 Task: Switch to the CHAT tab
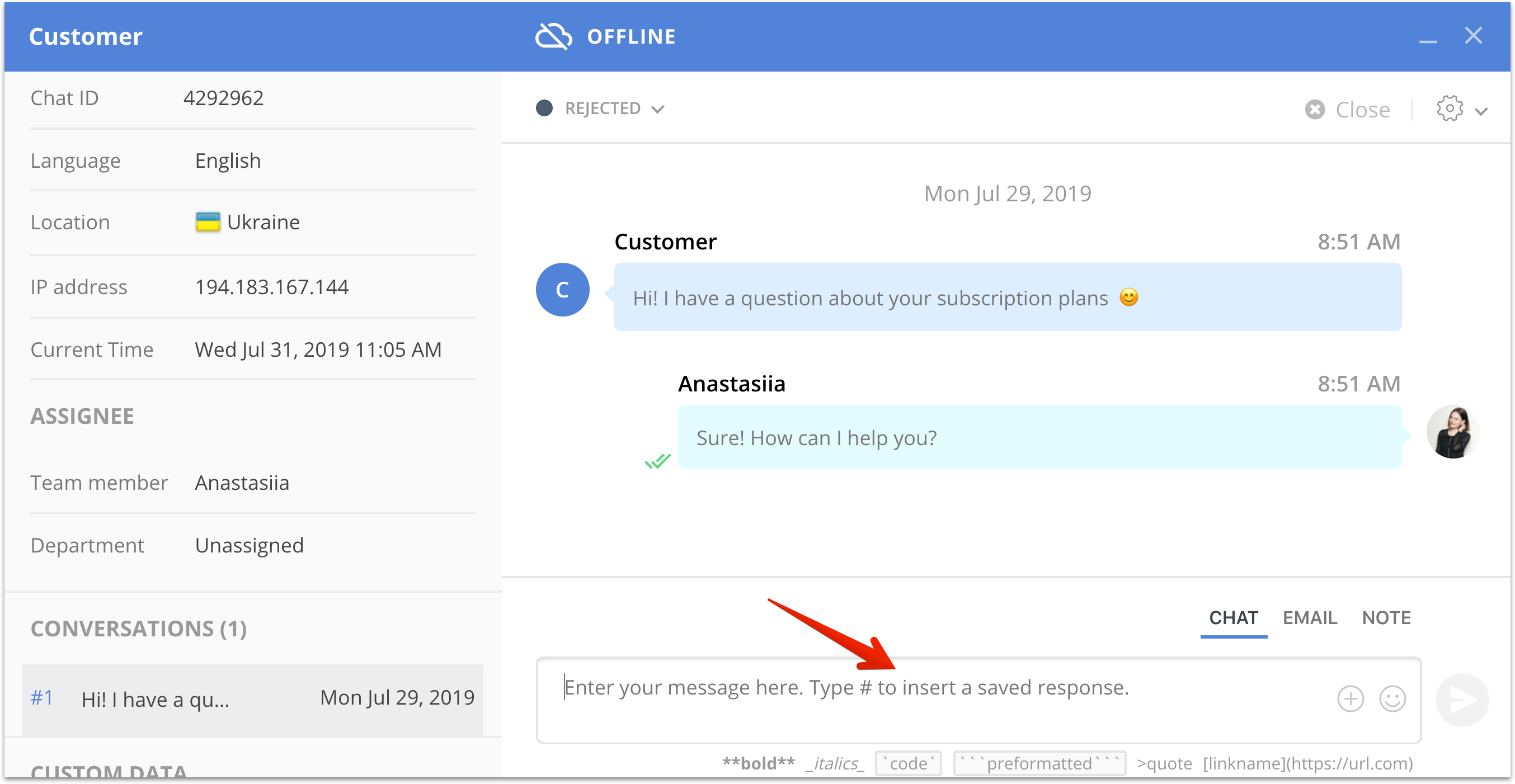pos(1233,618)
